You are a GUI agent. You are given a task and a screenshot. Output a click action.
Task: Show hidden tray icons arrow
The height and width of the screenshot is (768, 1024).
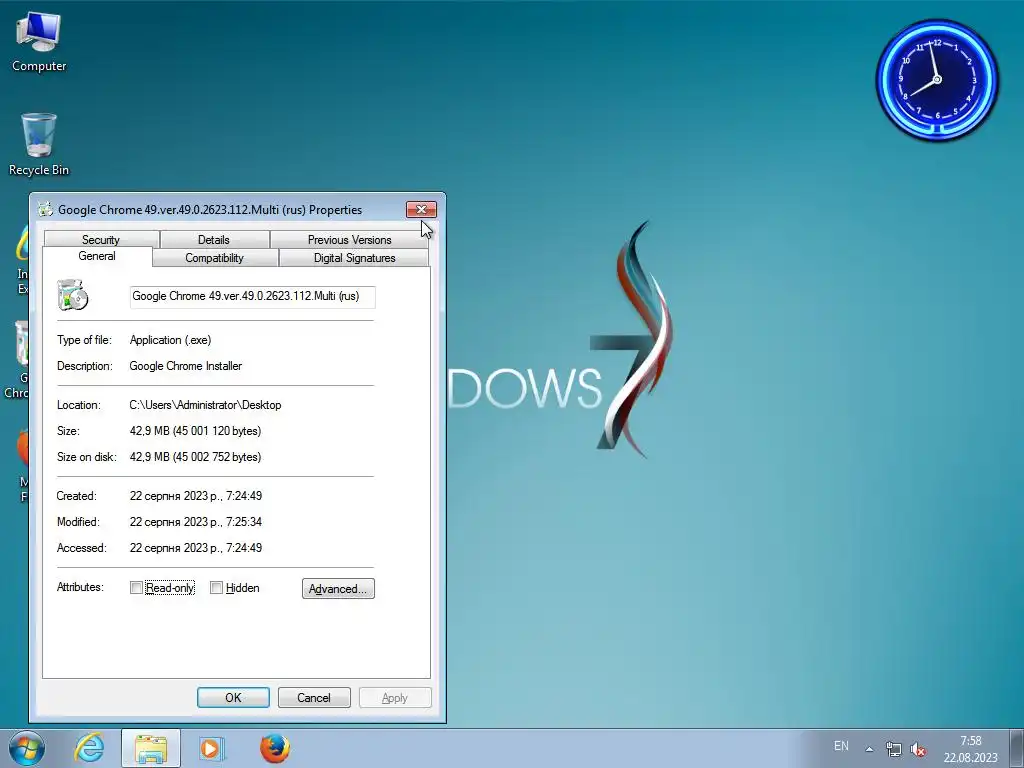(x=869, y=749)
